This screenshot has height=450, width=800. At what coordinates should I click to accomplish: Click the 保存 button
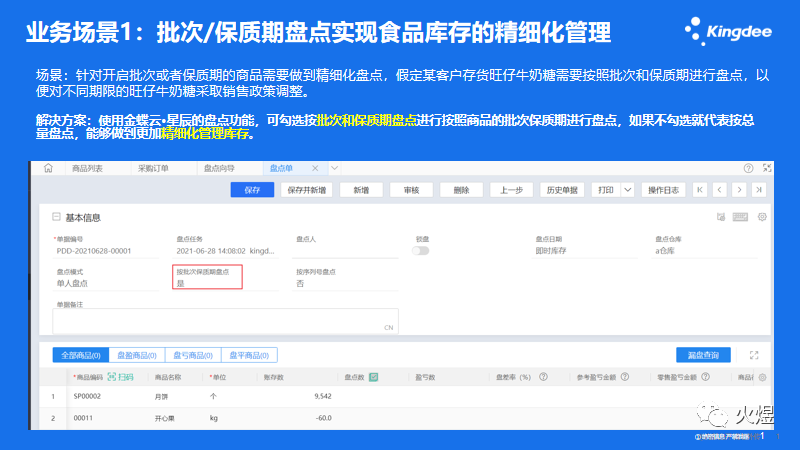pos(252,190)
